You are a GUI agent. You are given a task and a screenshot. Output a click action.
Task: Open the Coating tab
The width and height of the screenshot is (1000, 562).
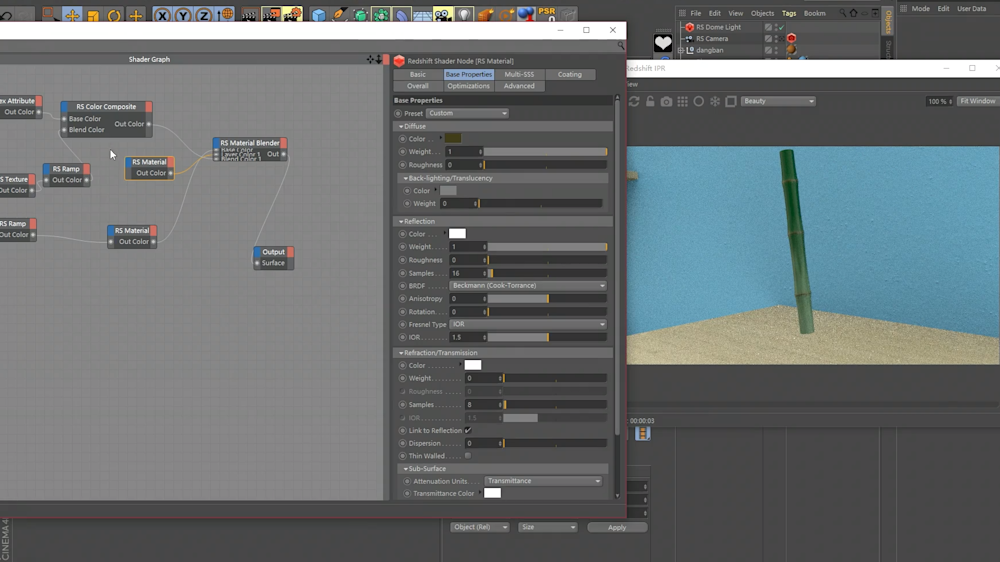[569, 74]
